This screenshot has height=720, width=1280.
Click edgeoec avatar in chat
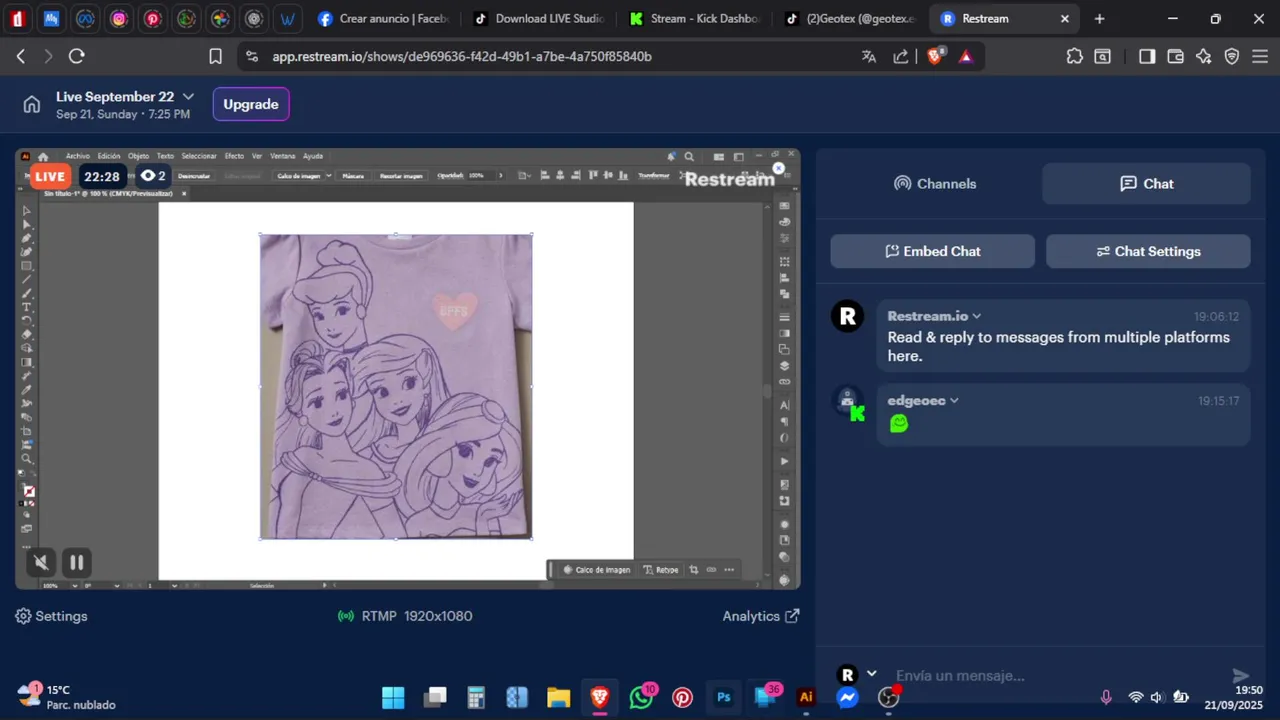coord(848,402)
